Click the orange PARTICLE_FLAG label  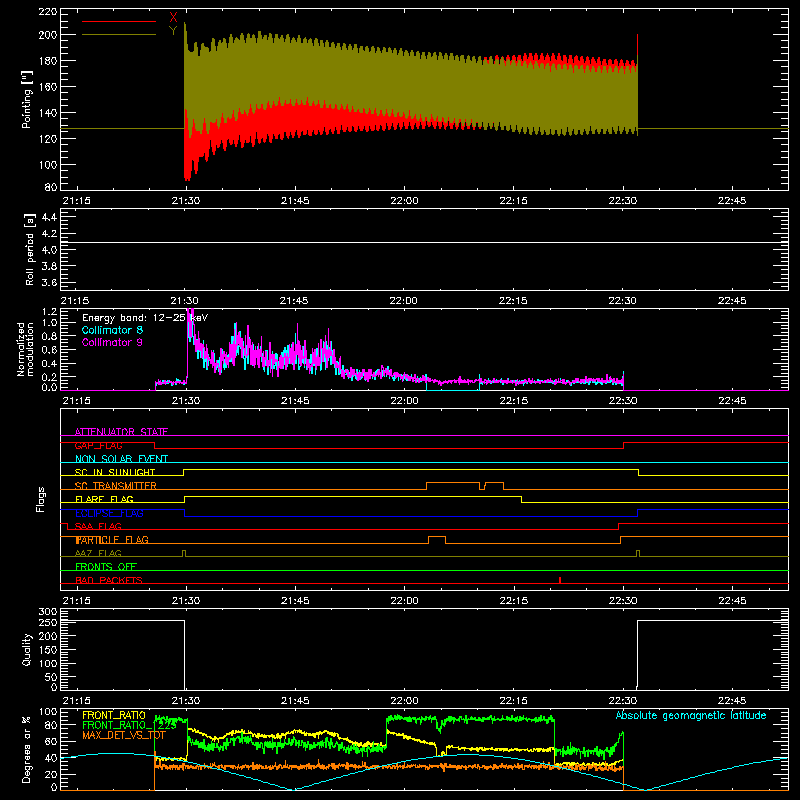click(112, 540)
